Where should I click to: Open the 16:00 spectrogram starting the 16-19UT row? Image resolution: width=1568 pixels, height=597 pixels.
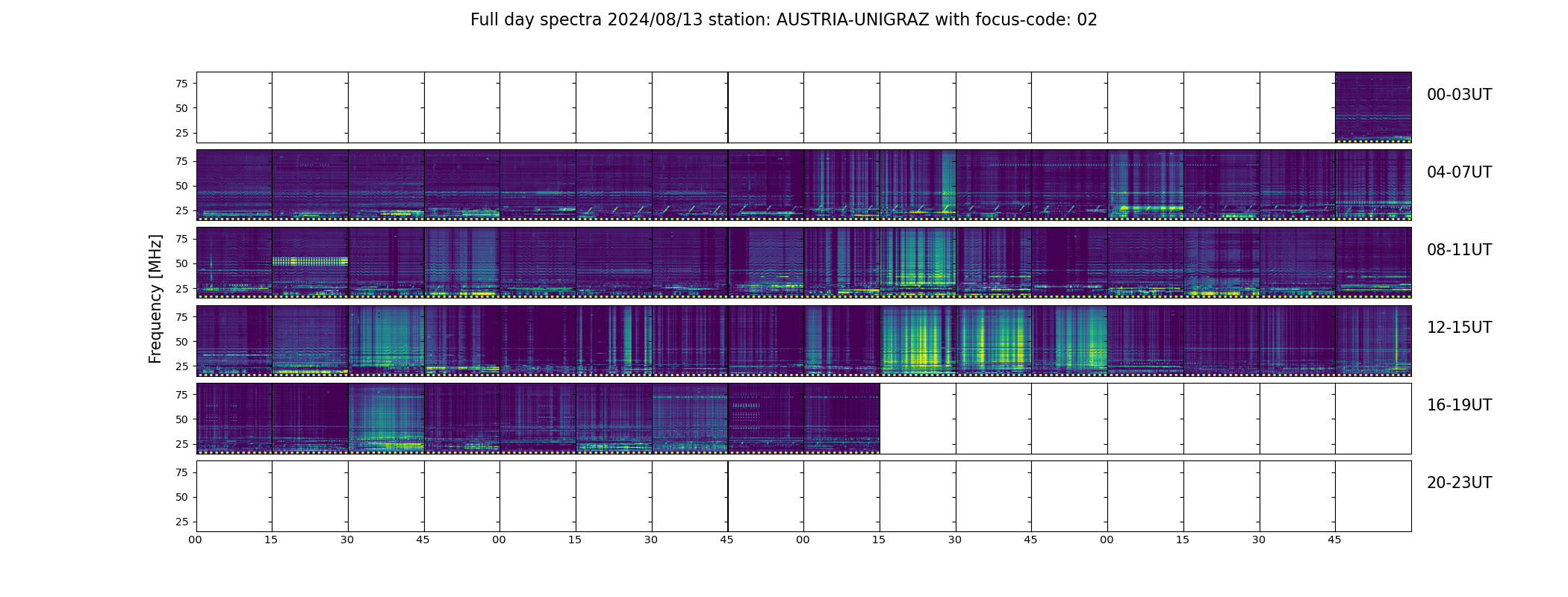coord(234,418)
